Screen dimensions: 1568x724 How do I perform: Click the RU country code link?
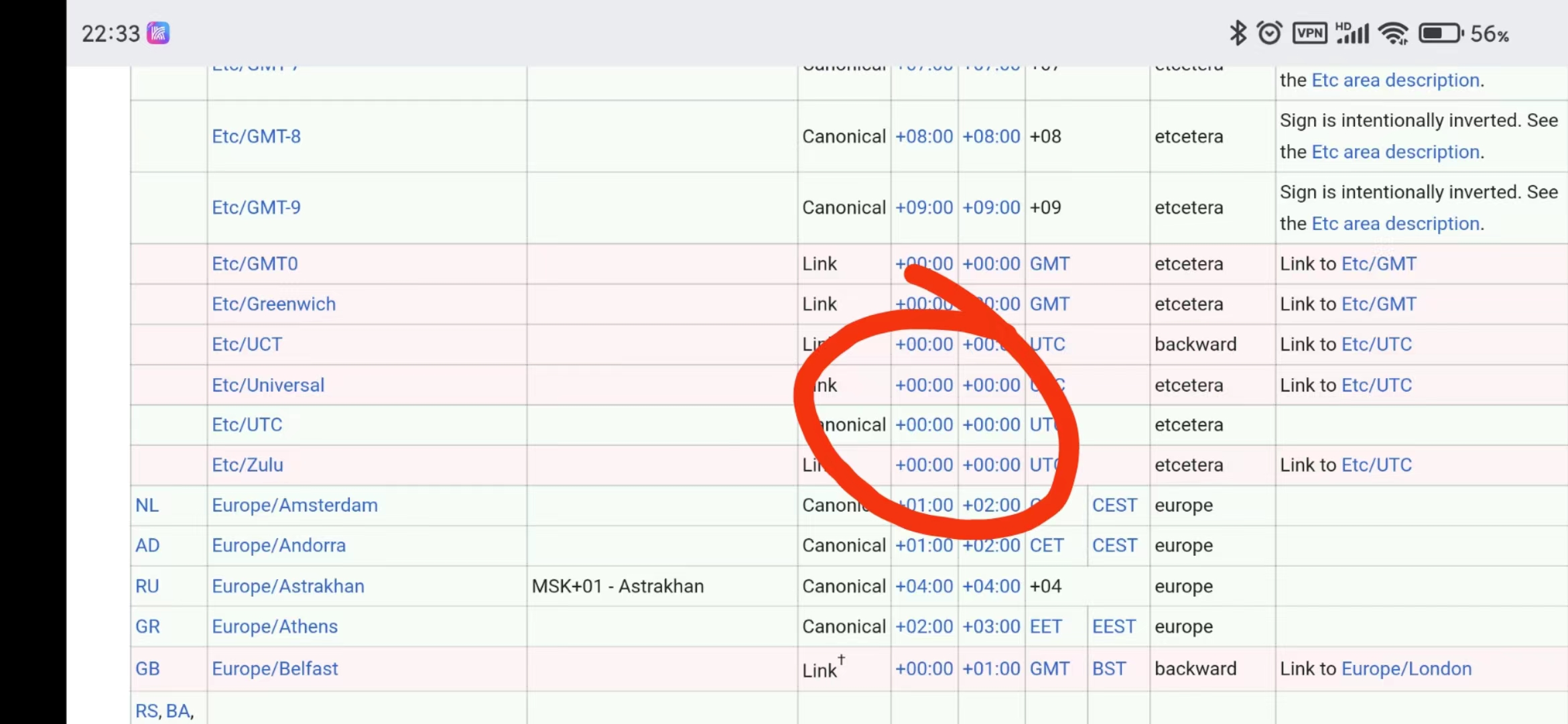click(147, 586)
